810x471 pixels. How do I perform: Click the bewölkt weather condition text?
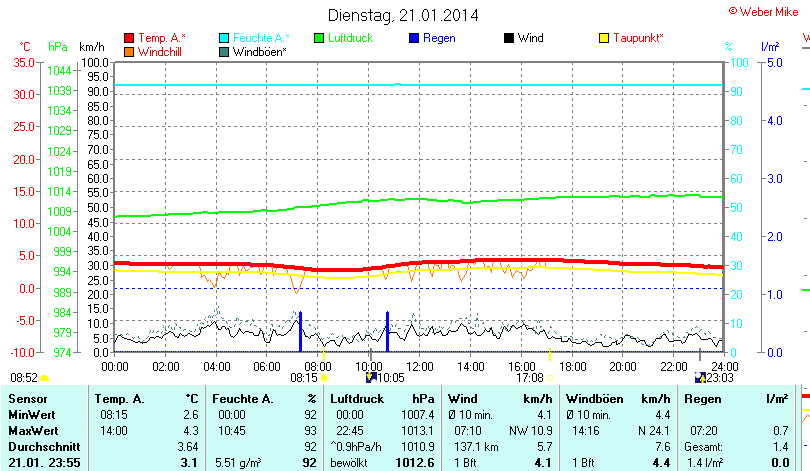[x=349, y=463]
